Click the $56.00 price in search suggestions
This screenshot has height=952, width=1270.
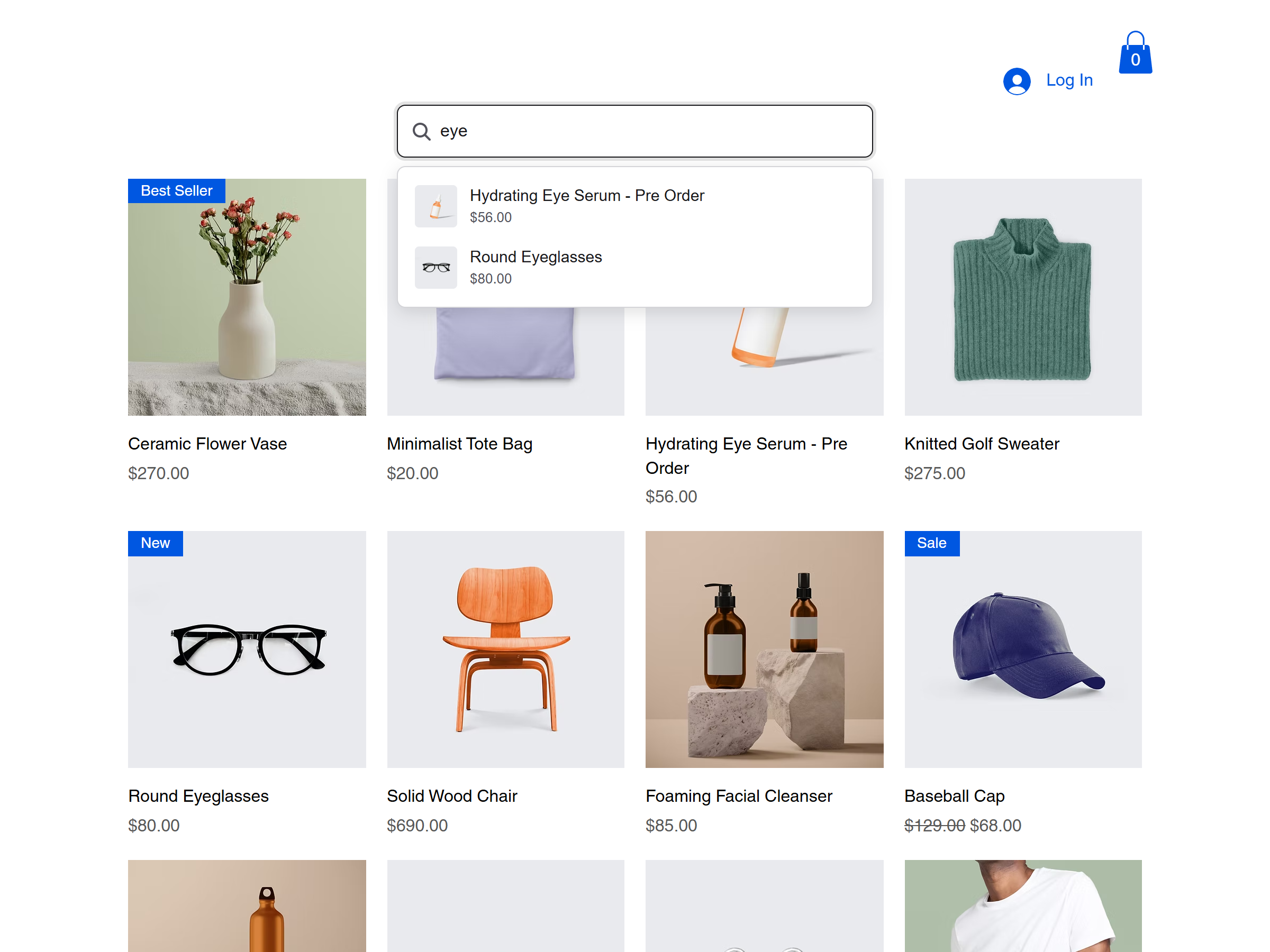[x=491, y=217]
